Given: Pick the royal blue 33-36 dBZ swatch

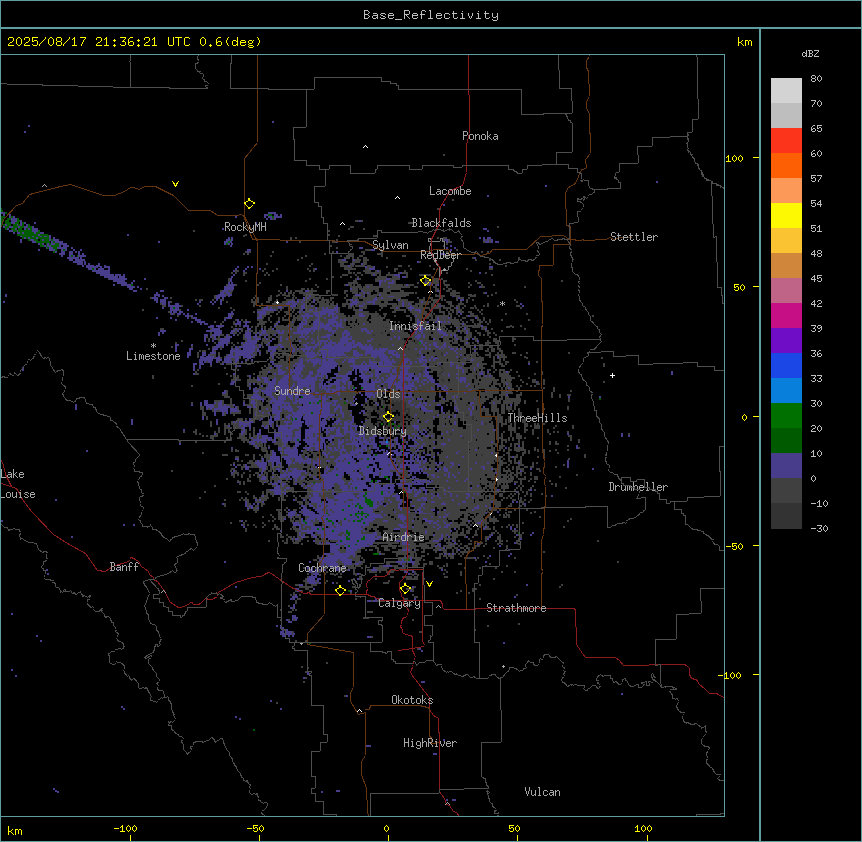Looking at the screenshot, I should pyautogui.click(x=786, y=365).
